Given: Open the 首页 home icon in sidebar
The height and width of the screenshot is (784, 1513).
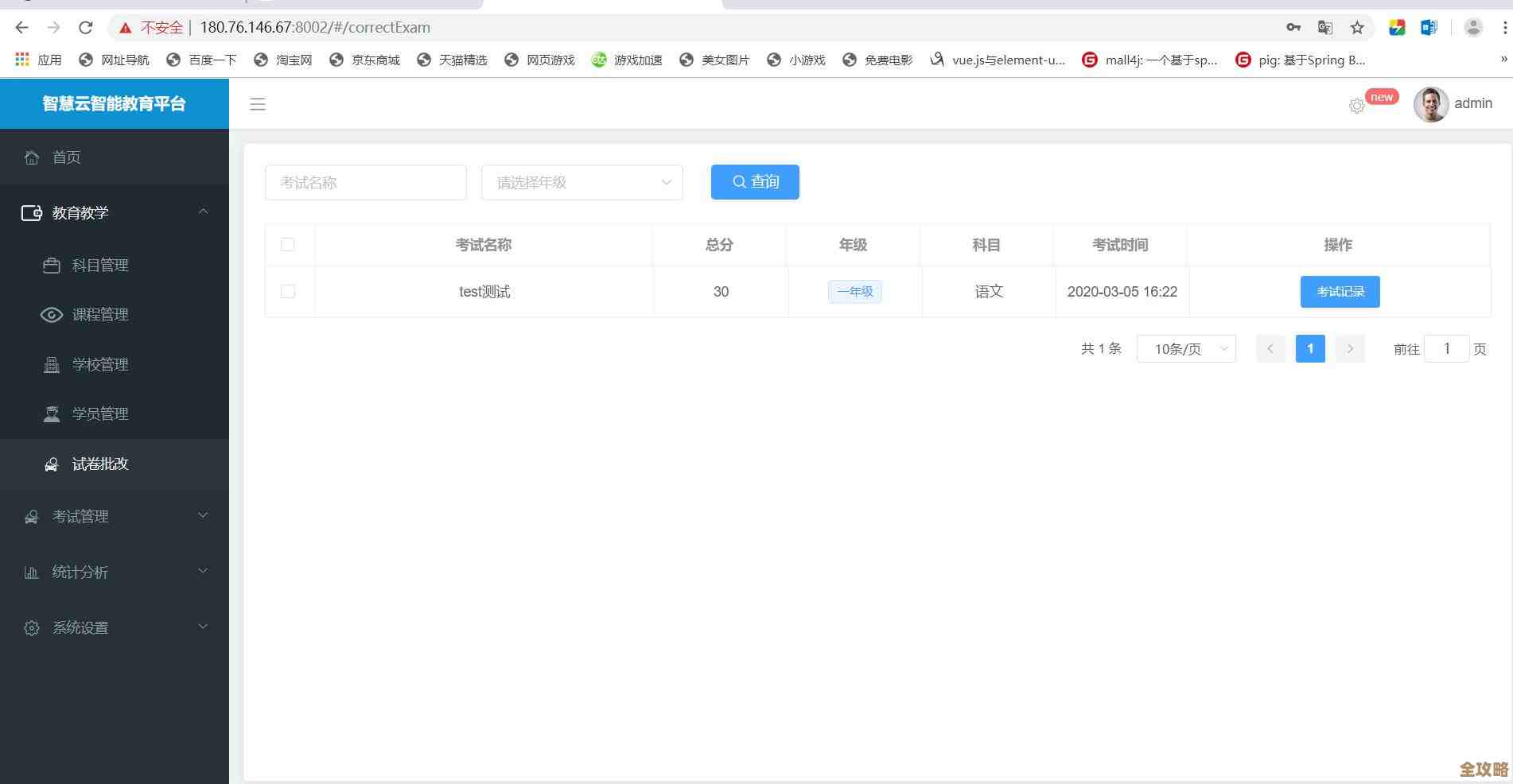Looking at the screenshot, I should (31, 157).
